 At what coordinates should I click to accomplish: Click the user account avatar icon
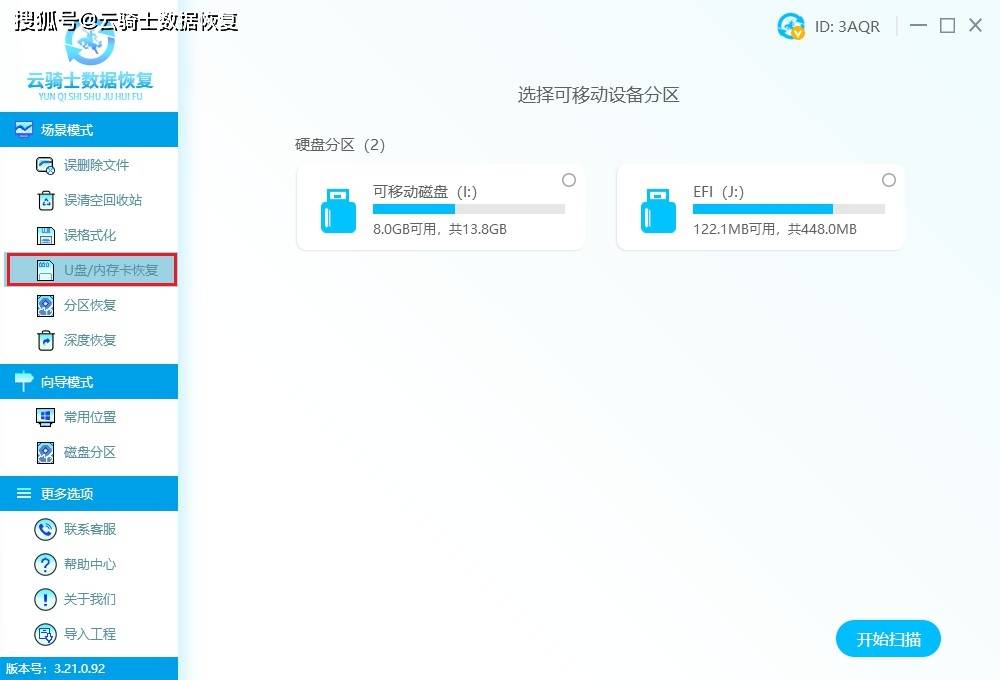[791, 26]
